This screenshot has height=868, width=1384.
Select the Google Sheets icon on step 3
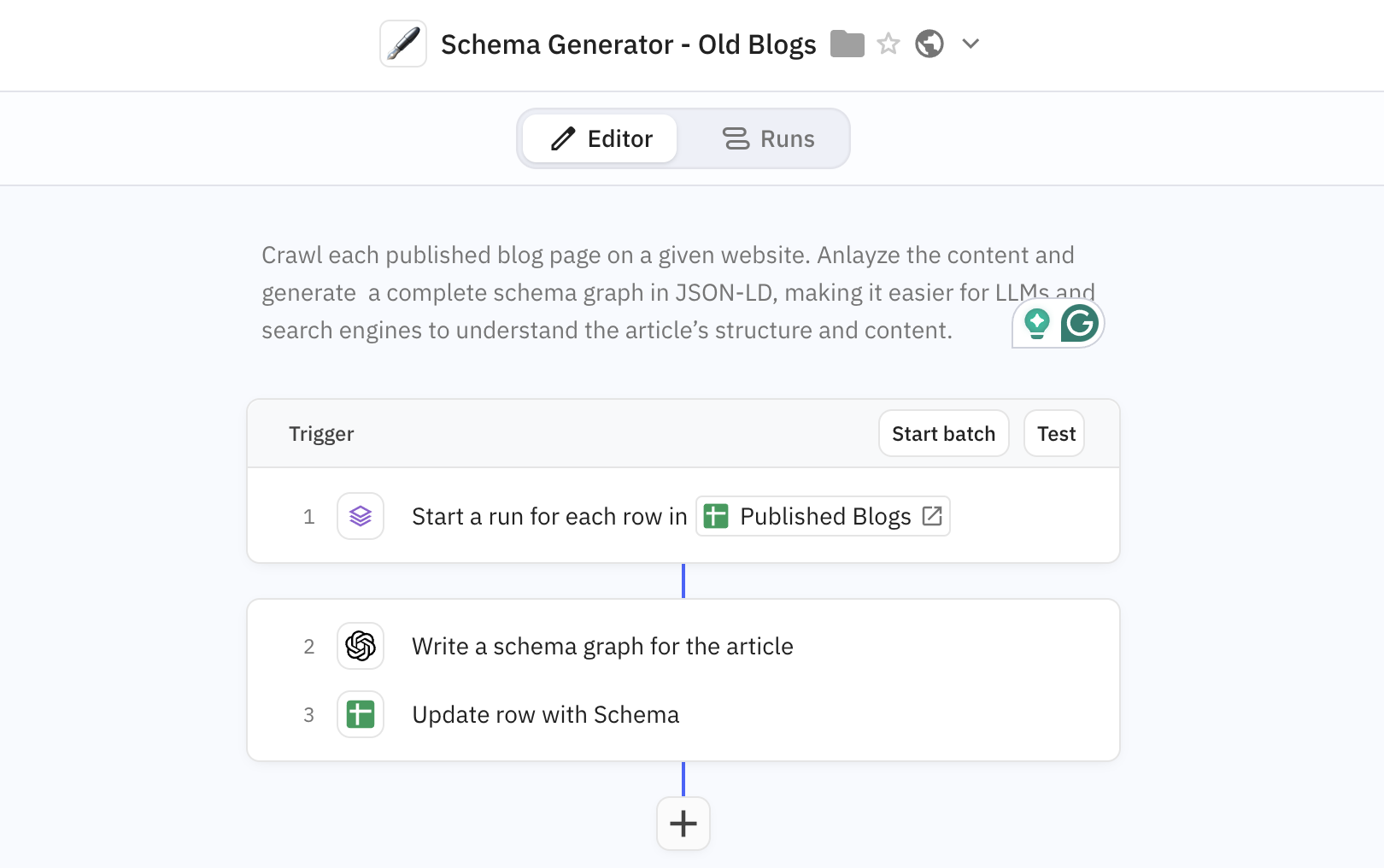pyautogui.click(x=360, y=714)
